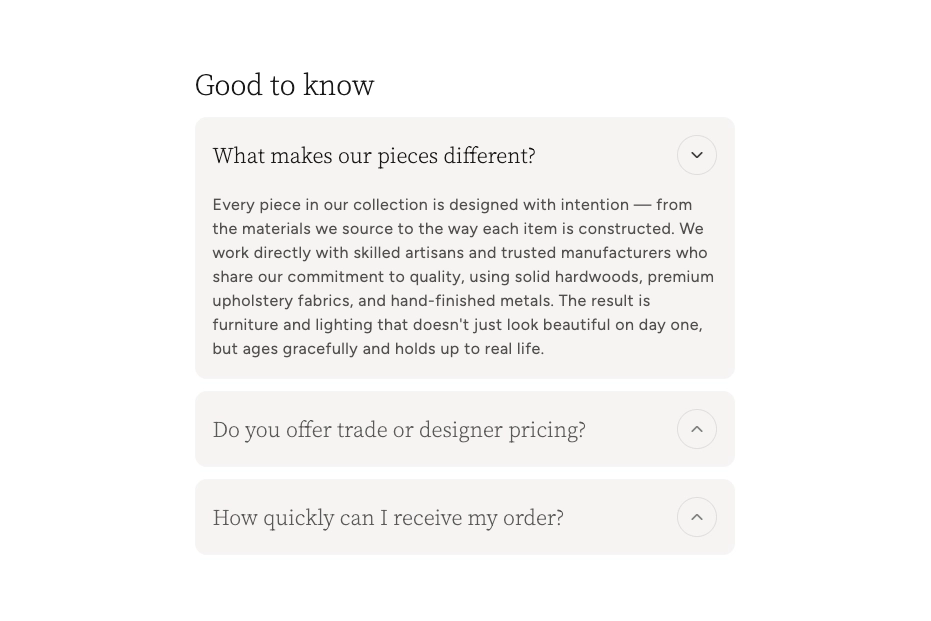Expand the "How quickly can I receive my order?" question
The height and width of the screenshot is (621, 931).
click(x=388, y=518)
